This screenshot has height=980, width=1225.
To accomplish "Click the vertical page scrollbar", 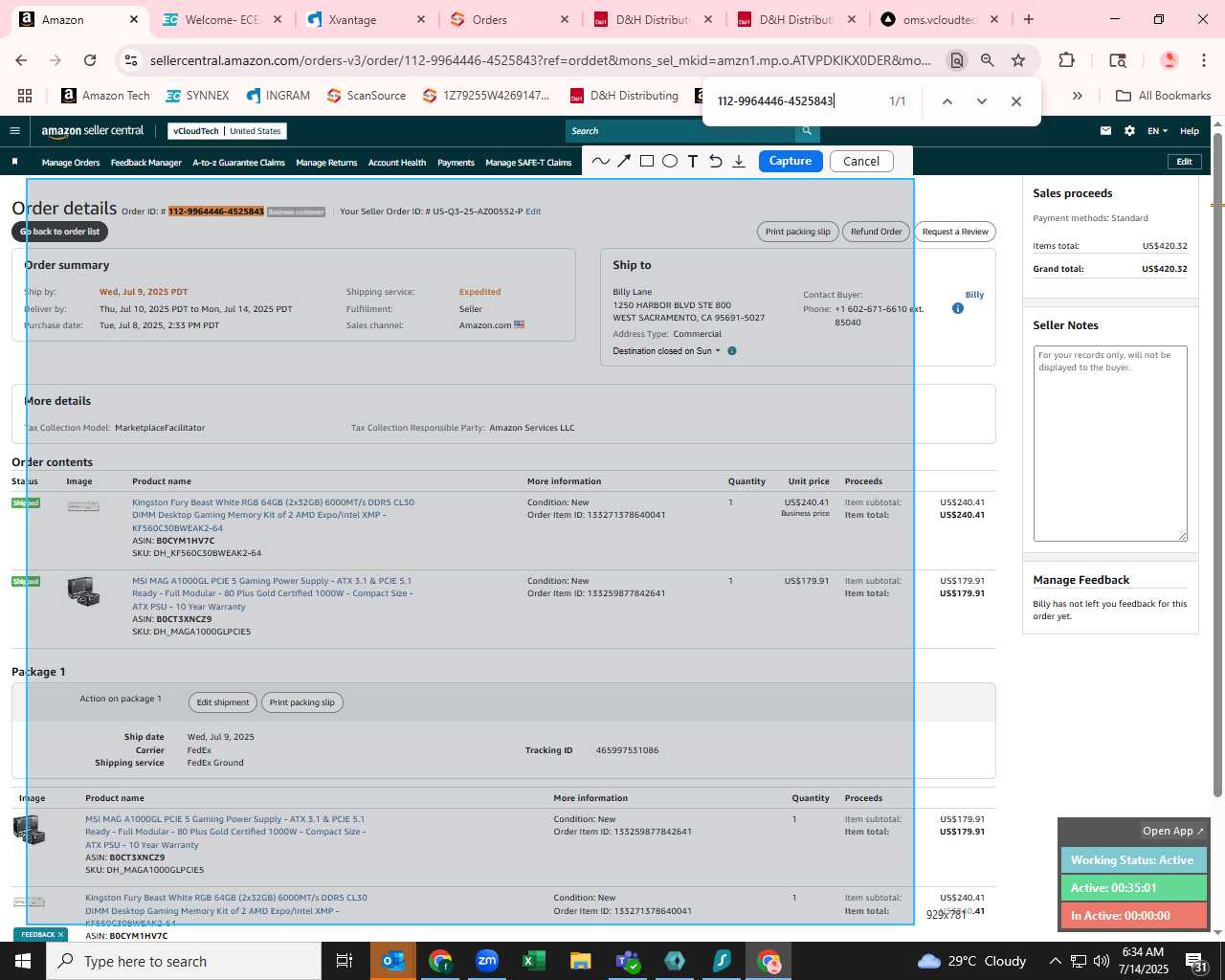I will pos(1217,464).
